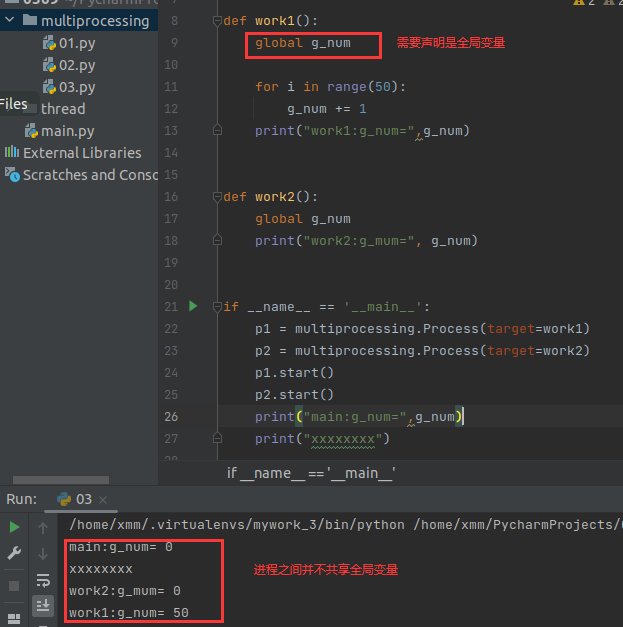Click console output 'work2:g_mum= 0'
623x627 pixels.
coord(125,591)
